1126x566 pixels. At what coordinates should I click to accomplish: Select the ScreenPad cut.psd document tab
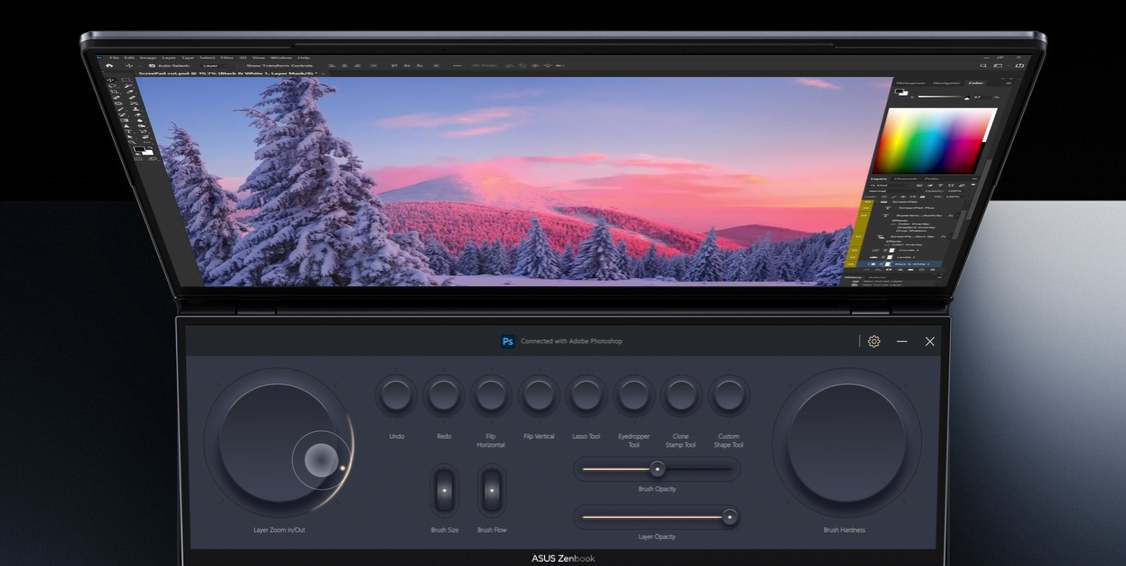(230, 73)
